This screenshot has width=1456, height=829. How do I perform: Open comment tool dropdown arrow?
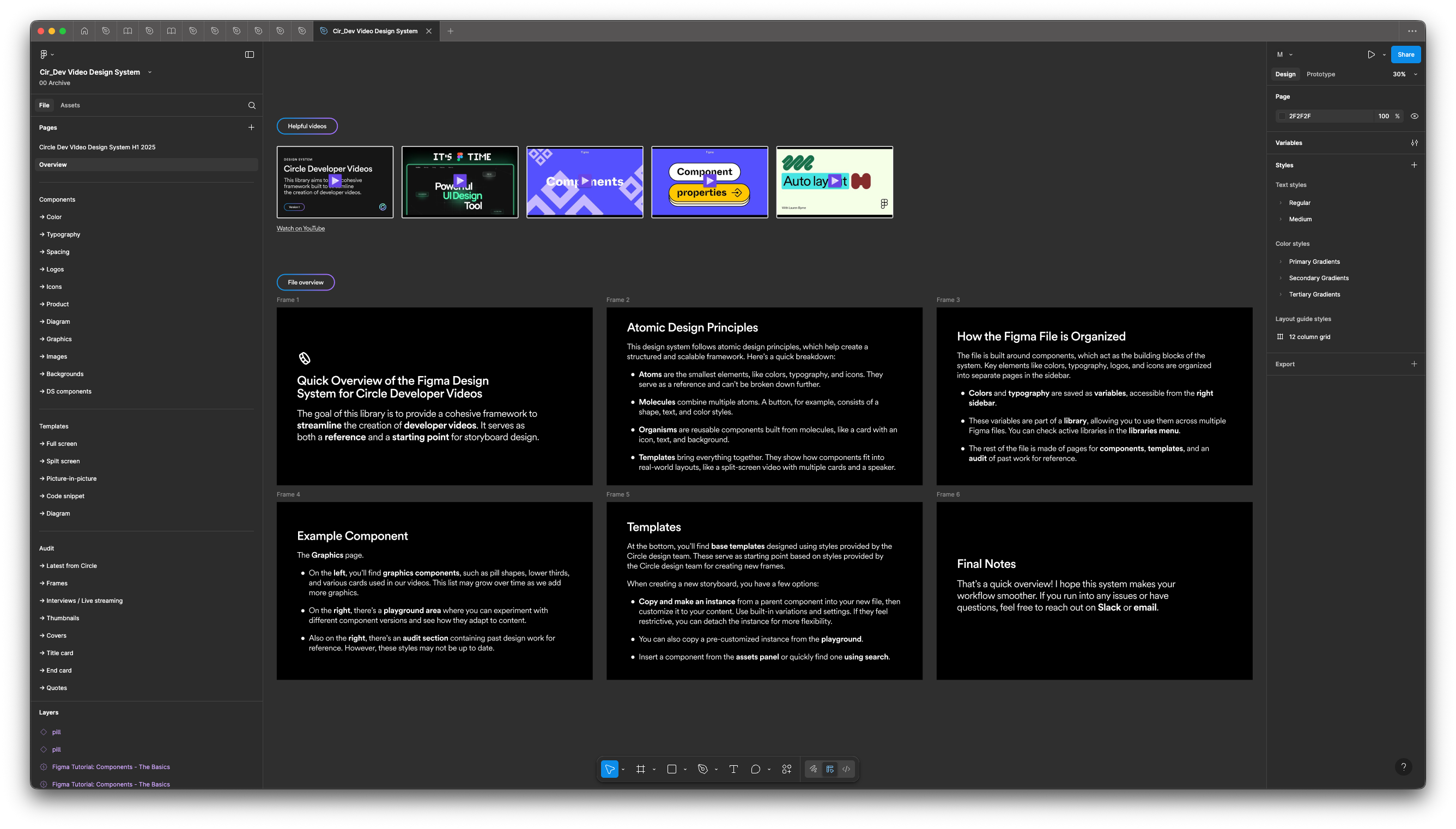pos(769,770)
